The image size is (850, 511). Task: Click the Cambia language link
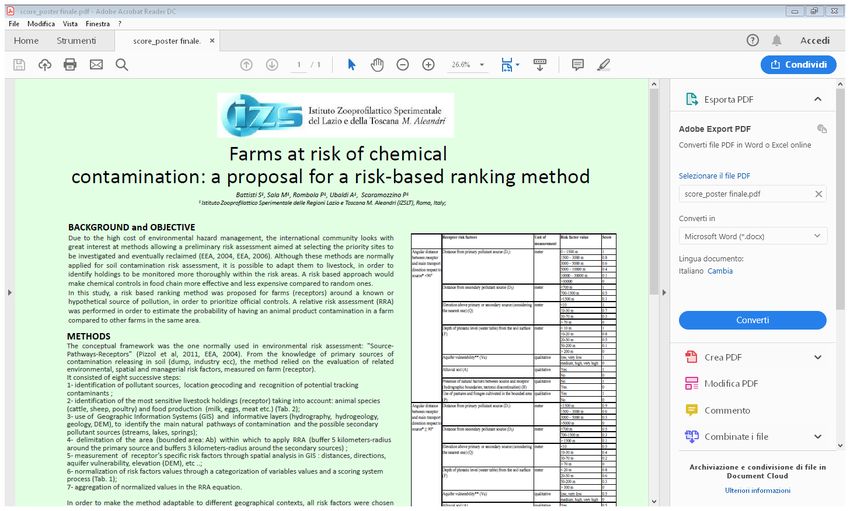(x=720, y=271)
